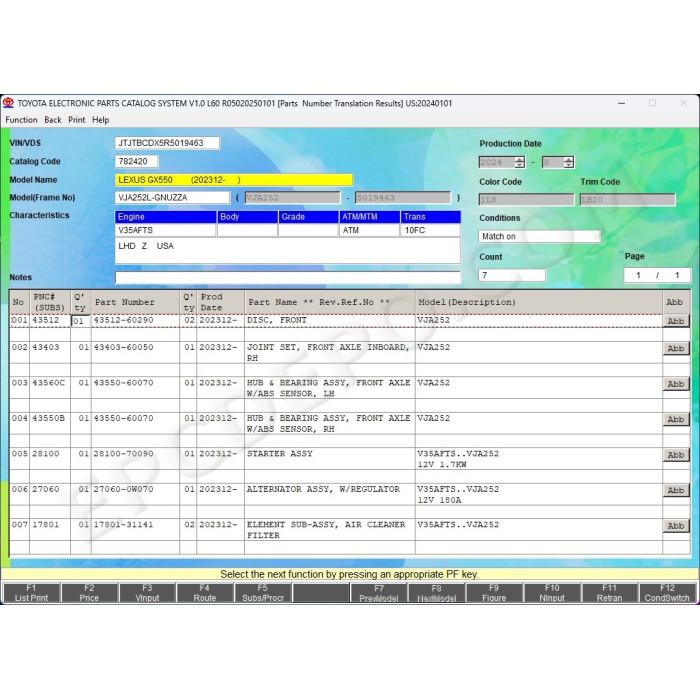Click the production year spinner arrows
The width and height of the screenshot is (700, 700).
(520, 162)
